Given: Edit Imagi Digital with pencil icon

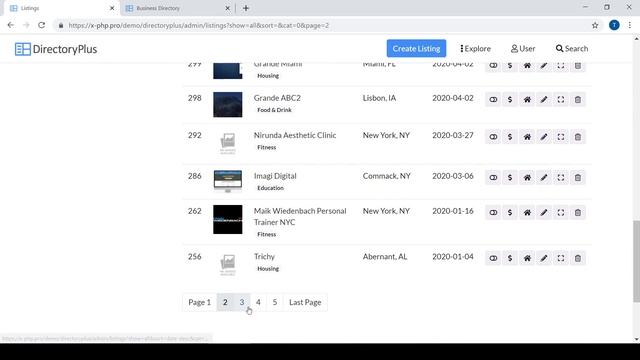Looking at the screenshot, I should click(x=544, y=178).
